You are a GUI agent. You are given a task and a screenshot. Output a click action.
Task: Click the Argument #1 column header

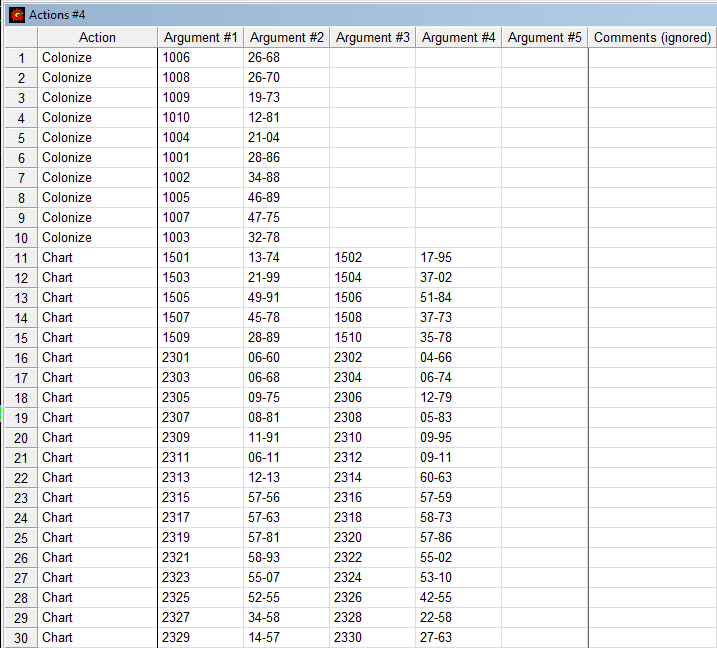coord(200,37)
